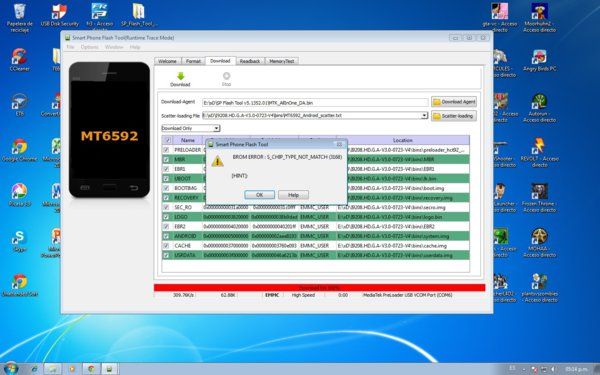Expand the Scatter-loading File path dropdown
The width and height of the screenshot is (600, 375).
click(x=424, y=116)
